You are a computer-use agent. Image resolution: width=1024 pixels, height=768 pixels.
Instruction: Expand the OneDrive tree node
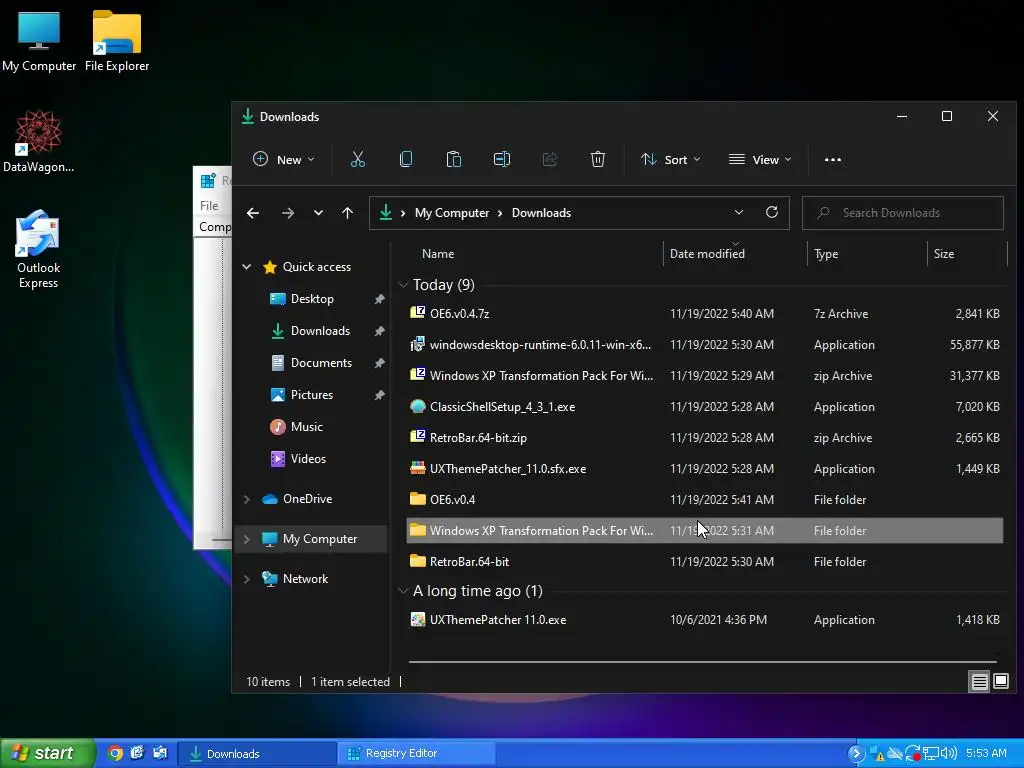(x=247, y=499)
